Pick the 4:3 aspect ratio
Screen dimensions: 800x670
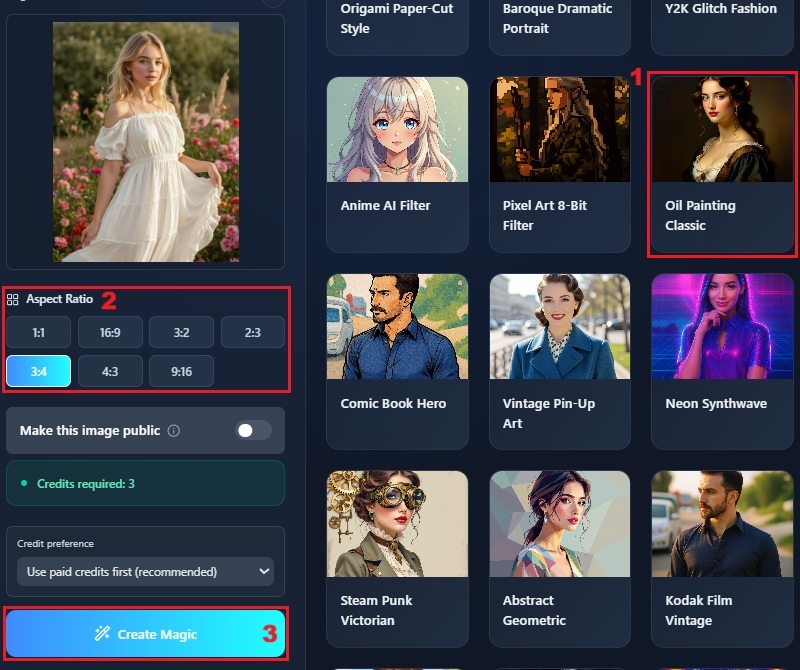click(110, 371)
